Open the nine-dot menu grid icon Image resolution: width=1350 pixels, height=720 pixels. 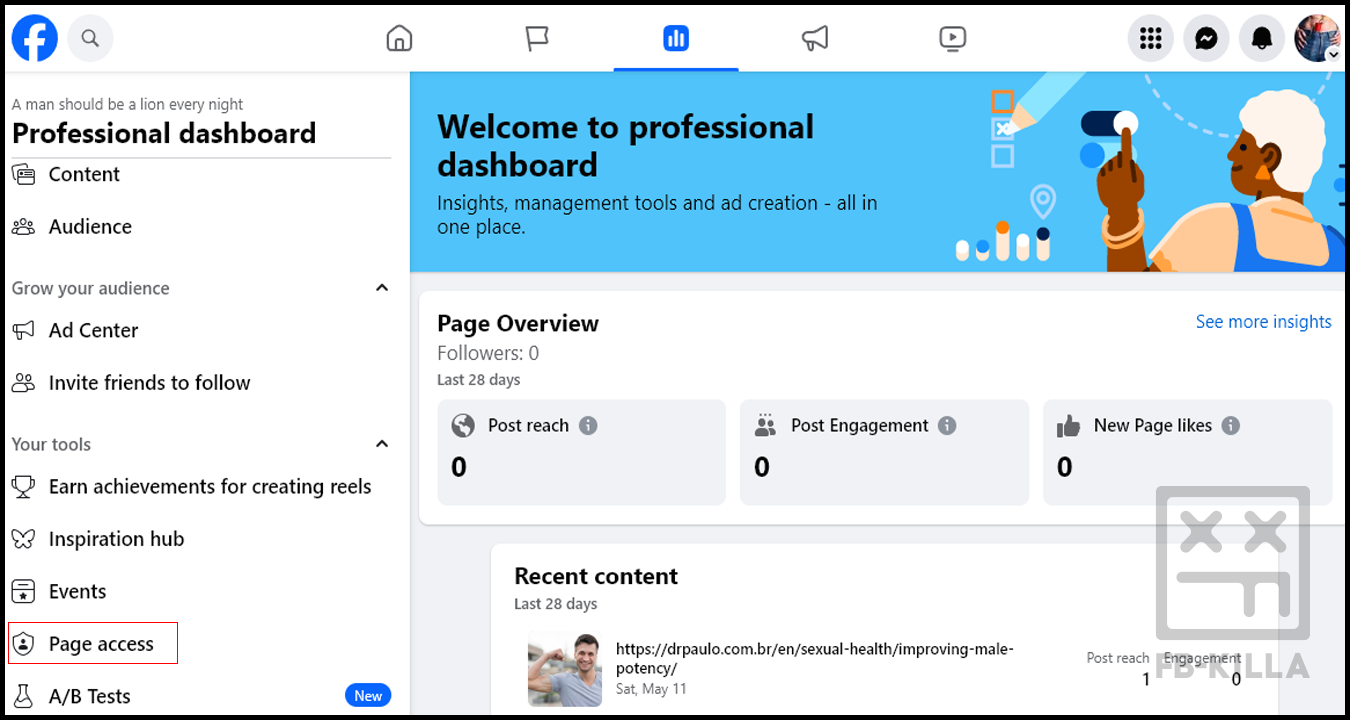(x=1150, y=39)
